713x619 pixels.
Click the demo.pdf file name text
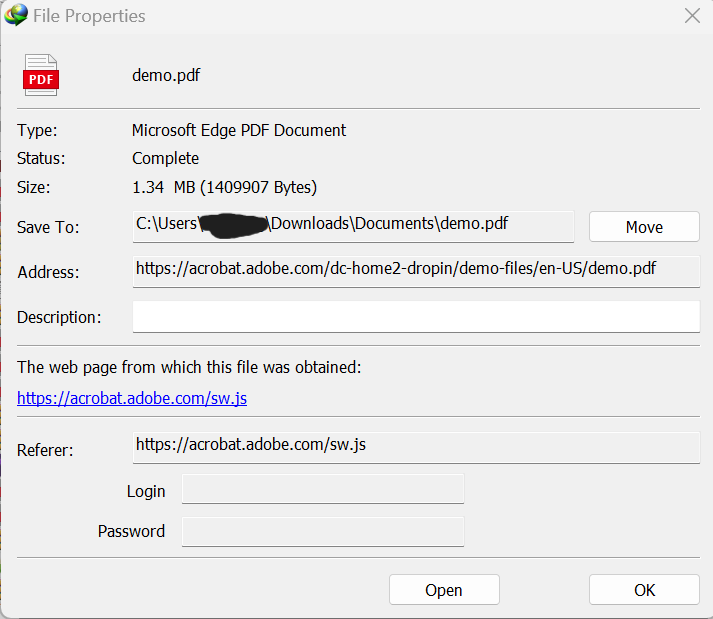coord(166,75)
